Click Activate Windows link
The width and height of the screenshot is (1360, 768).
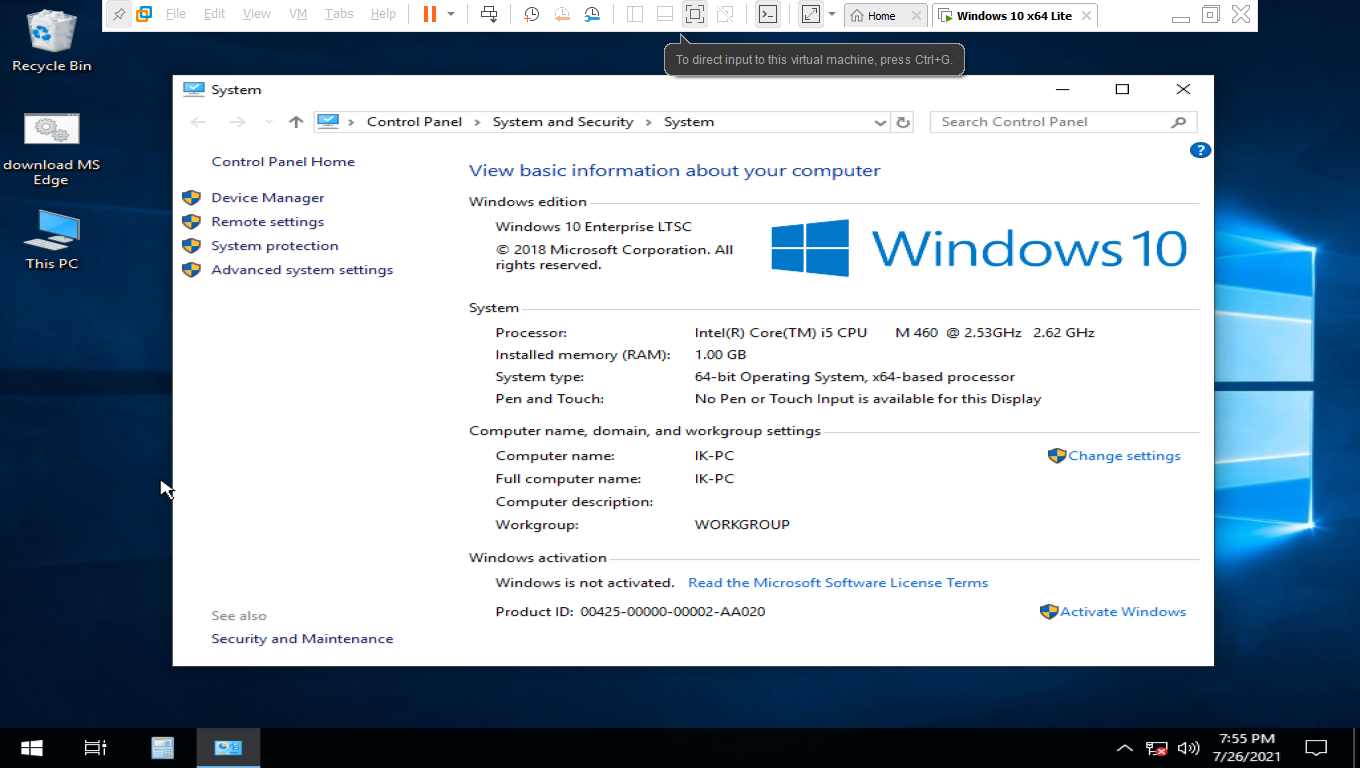click(1123, 612)
